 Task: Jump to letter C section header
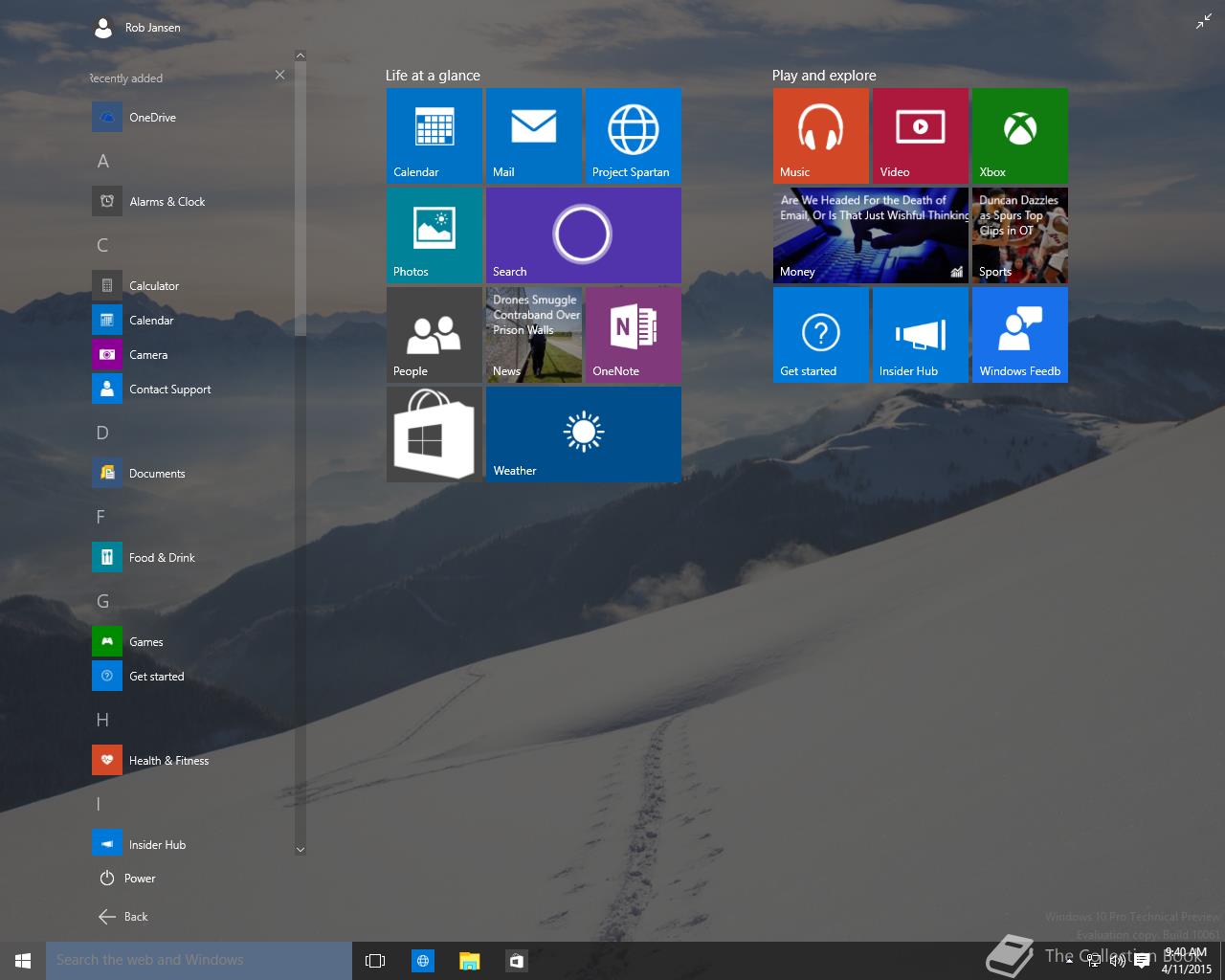102,246
